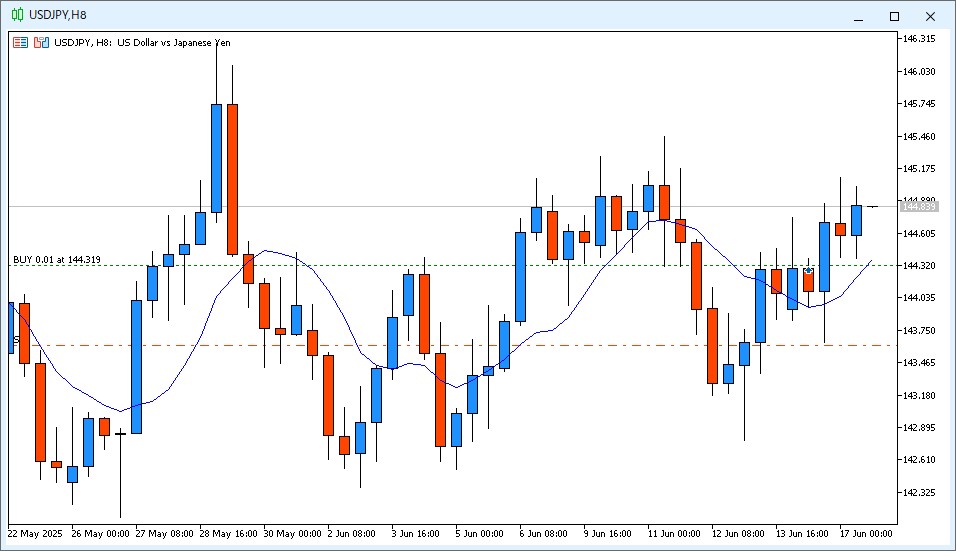Click the 30 May 00:00 time axis label

pyautogui.click(x=293, y=534)
